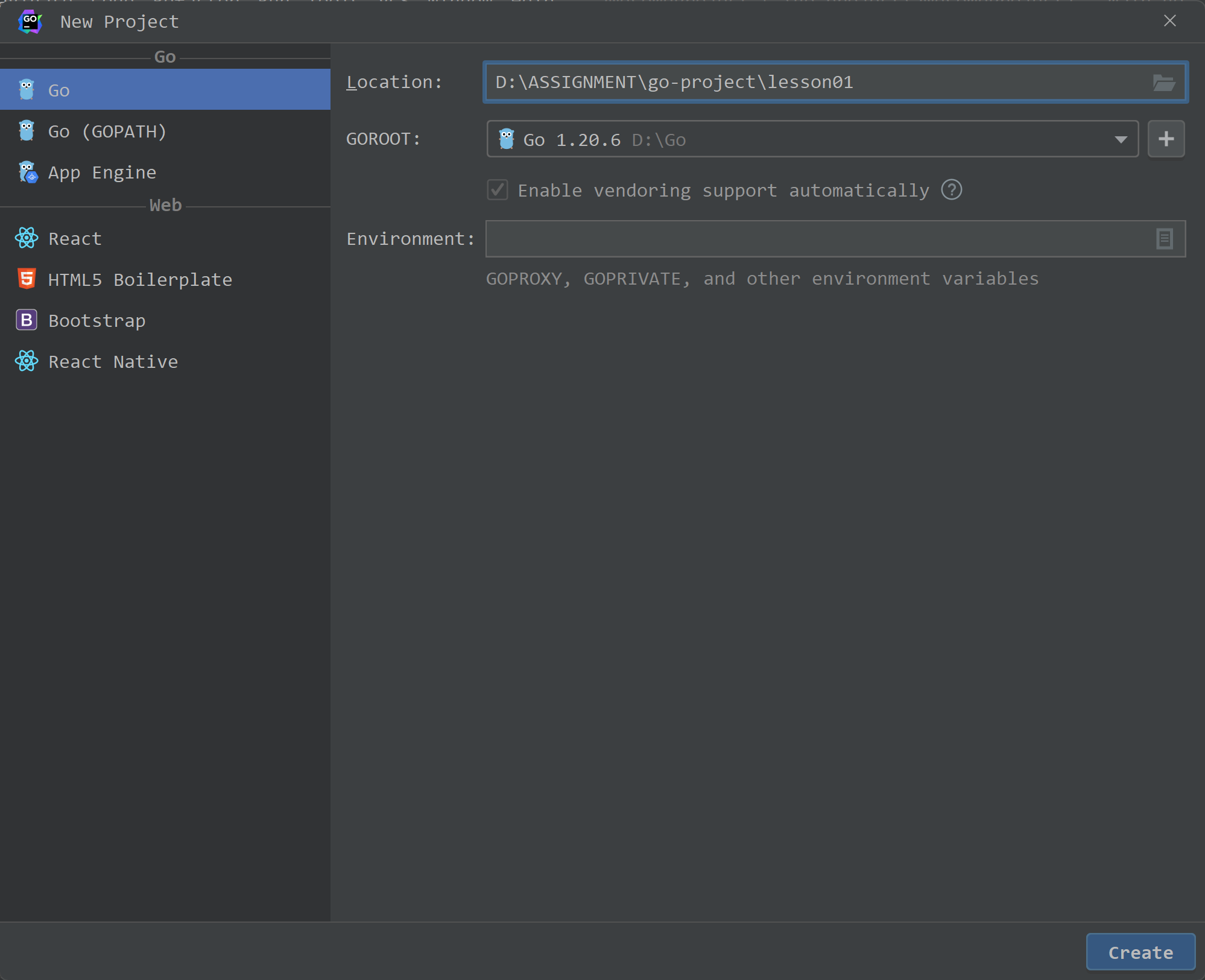Open environment variables editor icon
The height and width of the screenshot is (980, 1205).
tap(1164, 239)
